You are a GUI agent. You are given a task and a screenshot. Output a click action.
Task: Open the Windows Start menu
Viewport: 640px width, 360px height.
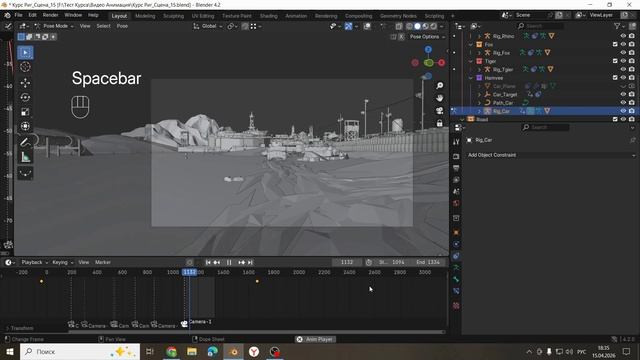(x=9, y=351)
